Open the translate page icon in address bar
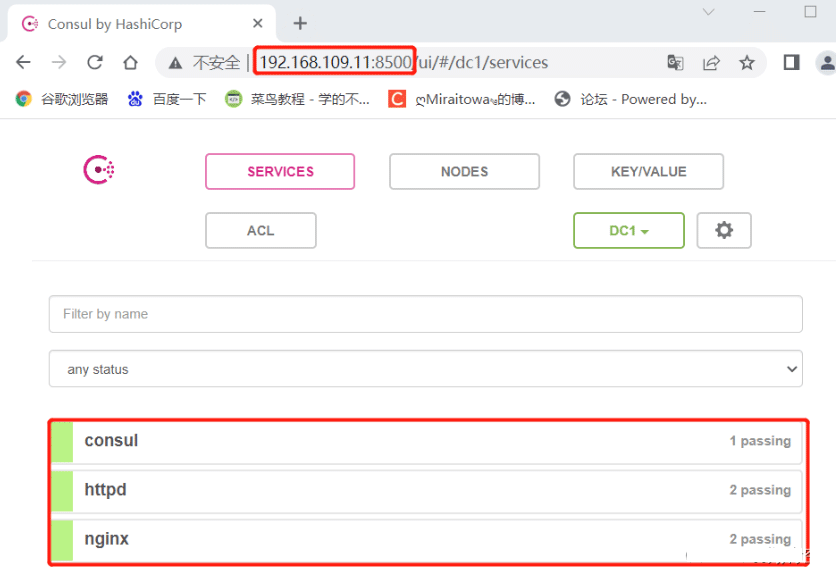Screen dimensions: 836x574 [676, 62]
